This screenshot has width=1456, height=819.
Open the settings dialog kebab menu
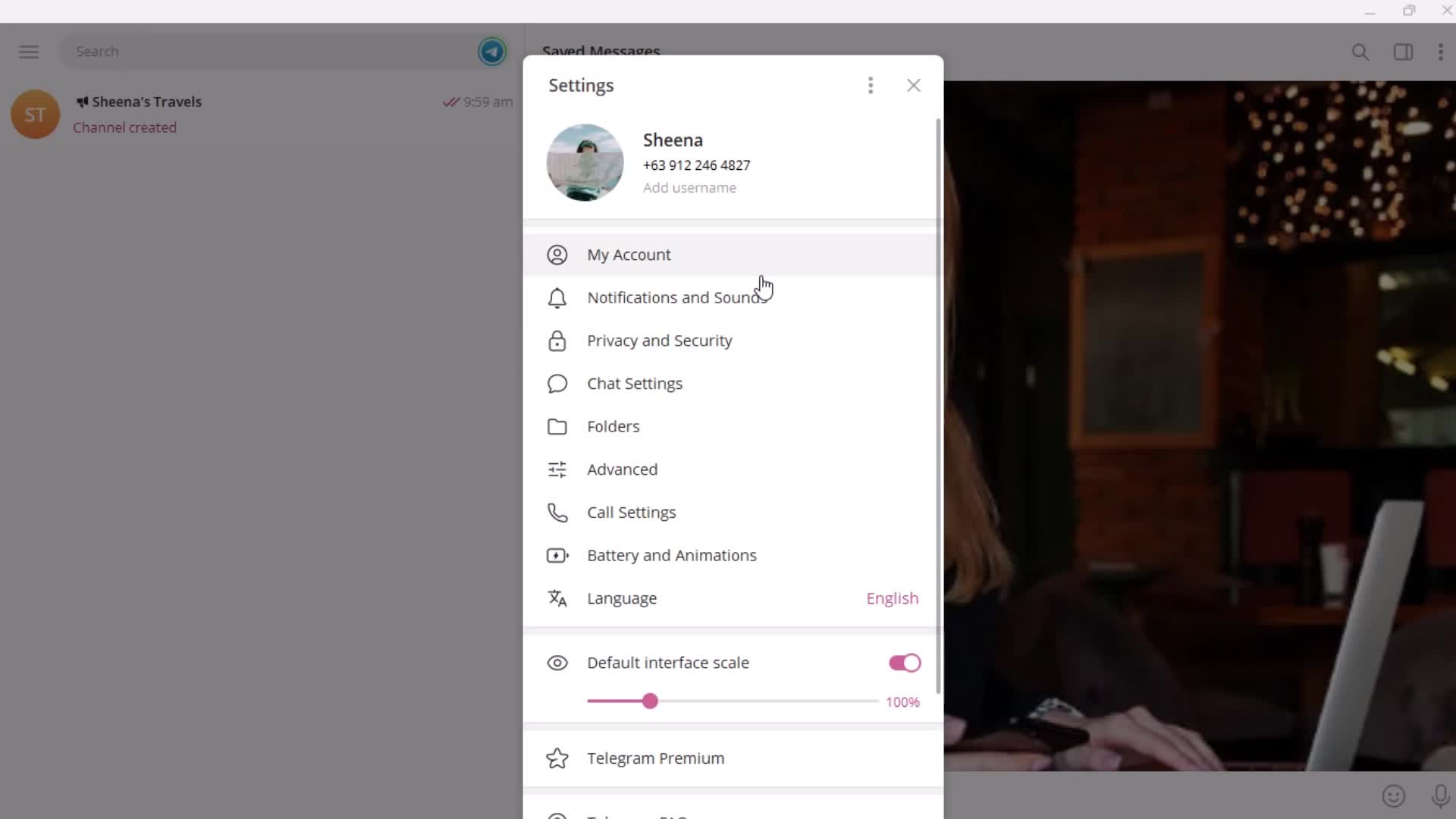pyautogui.click(x=870, y=86)
